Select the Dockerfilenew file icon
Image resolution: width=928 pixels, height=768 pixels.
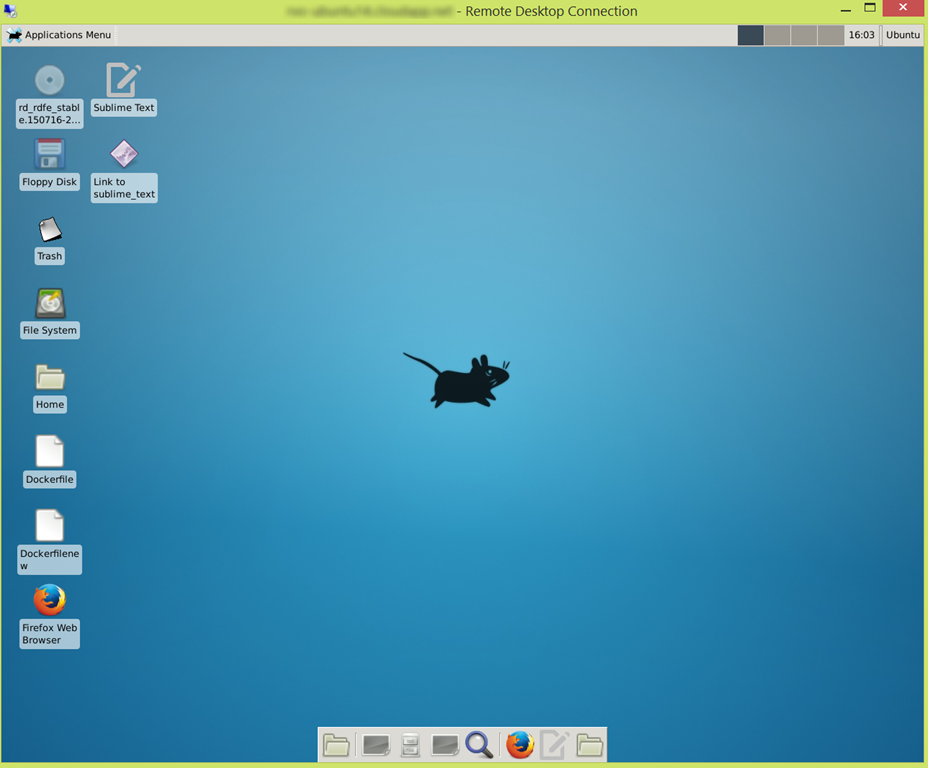[x=49, y=526]
